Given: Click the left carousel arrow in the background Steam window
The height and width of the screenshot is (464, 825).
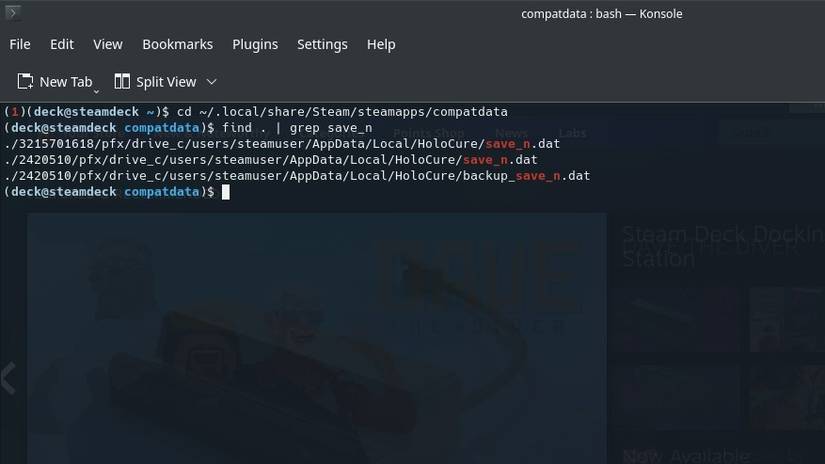Looking at the screenshot, I should (x=8, y=378).
